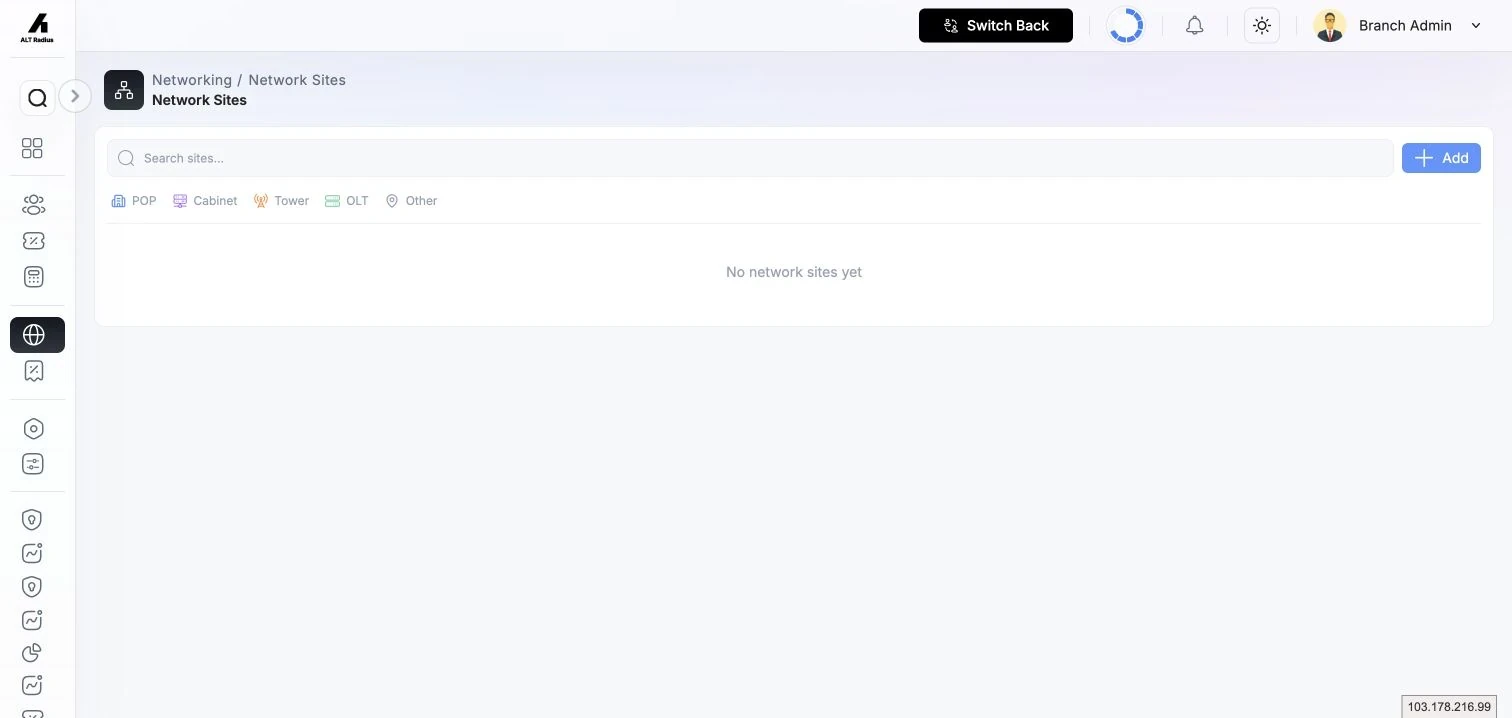Viewport: 1512px width, 718px height.
Task: Filter sites by Cabinet type
Action: coord(205,201)
